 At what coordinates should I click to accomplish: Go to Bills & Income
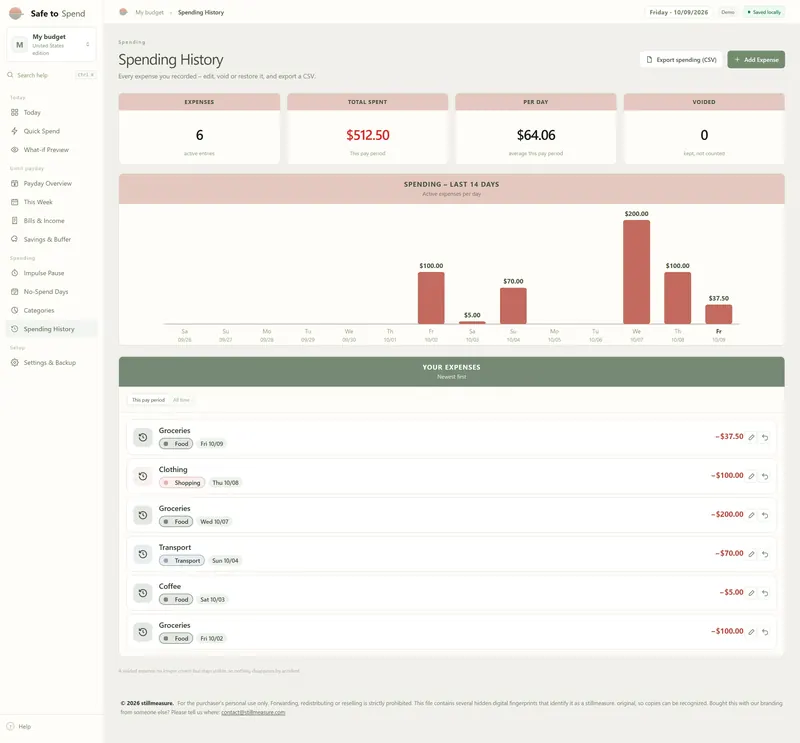(51, 220)
